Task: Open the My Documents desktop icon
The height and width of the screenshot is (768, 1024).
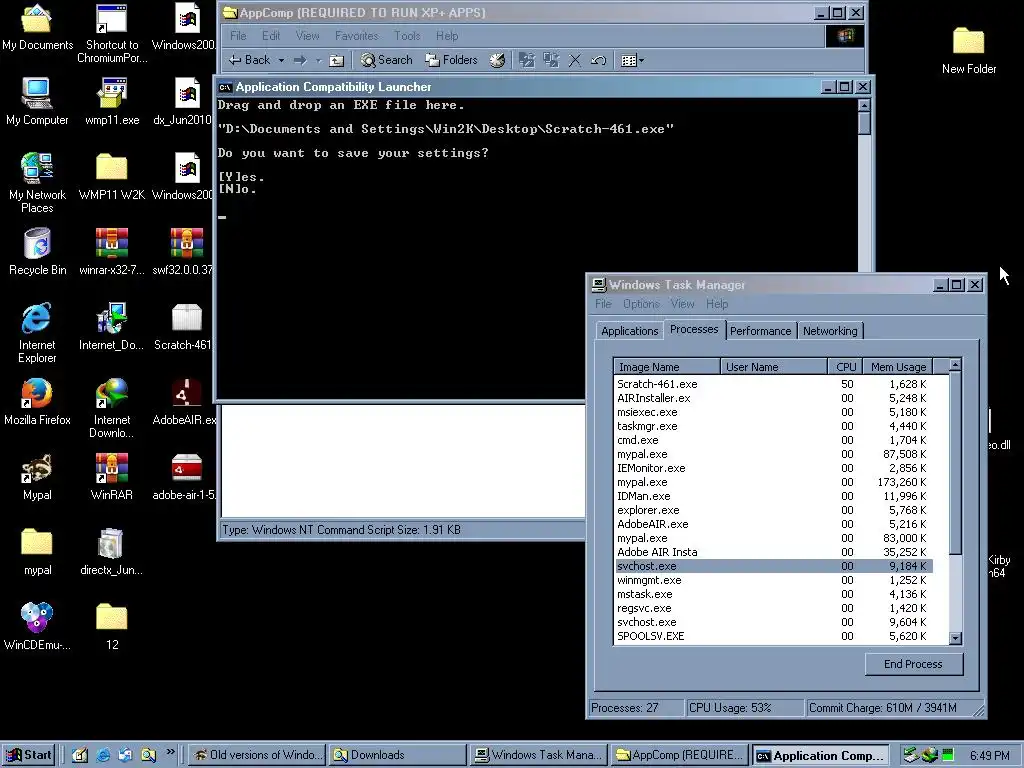Action: [x=37, y=27]
